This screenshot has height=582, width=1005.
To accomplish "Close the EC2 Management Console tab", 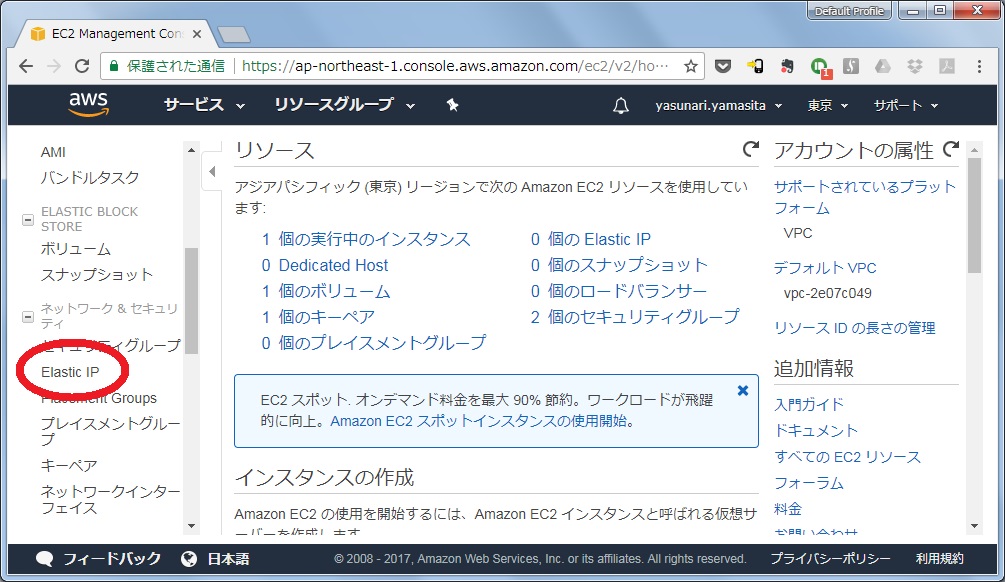I will click(197, 34).
